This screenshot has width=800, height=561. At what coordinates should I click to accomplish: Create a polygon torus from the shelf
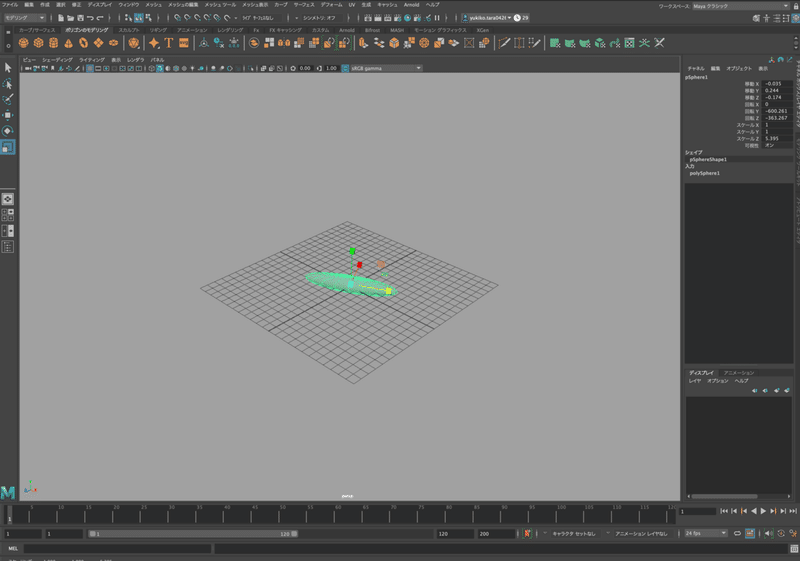coord(83,43)
